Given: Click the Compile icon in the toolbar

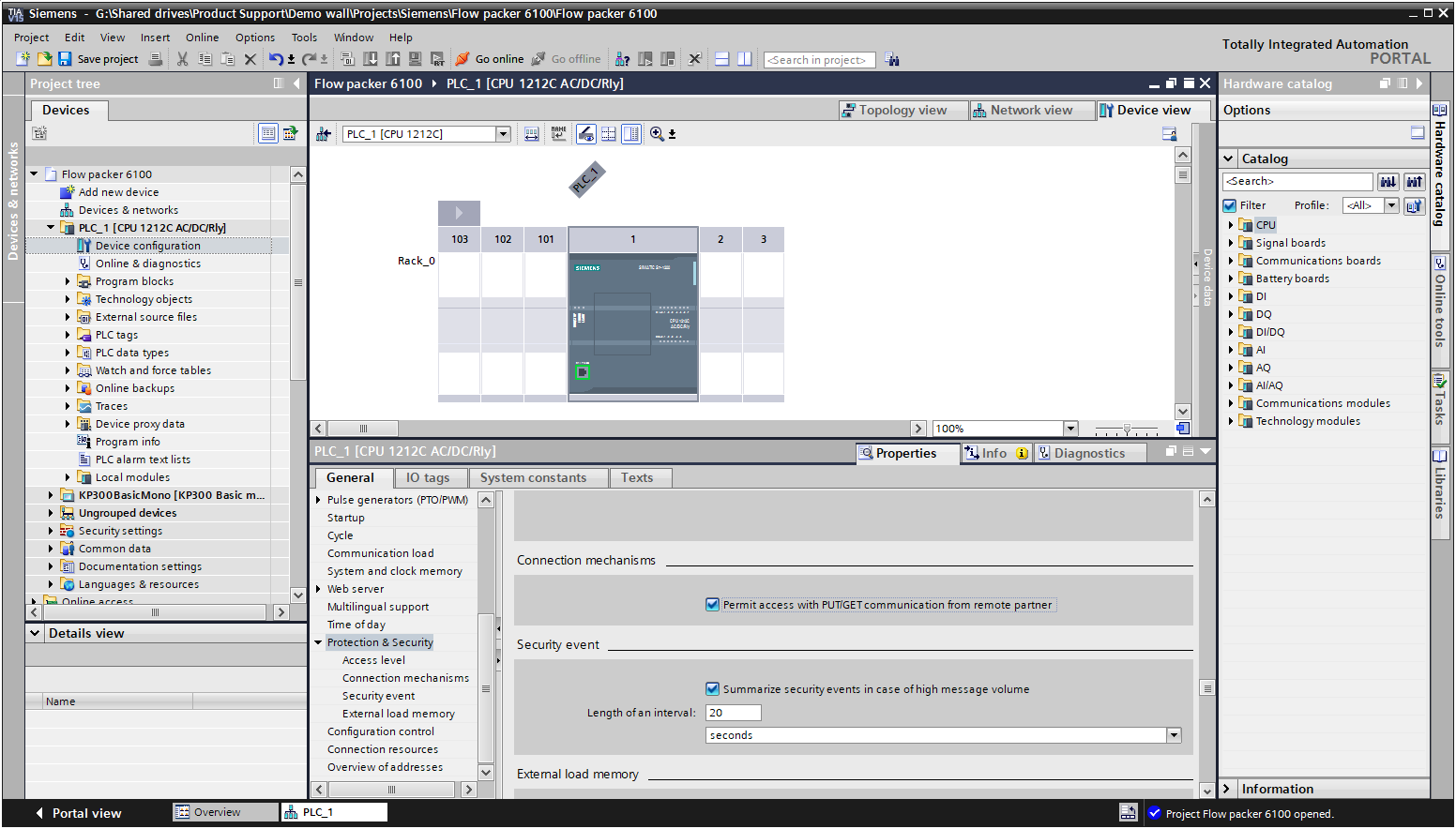Looking at the screenshot, I should (348, 59).
